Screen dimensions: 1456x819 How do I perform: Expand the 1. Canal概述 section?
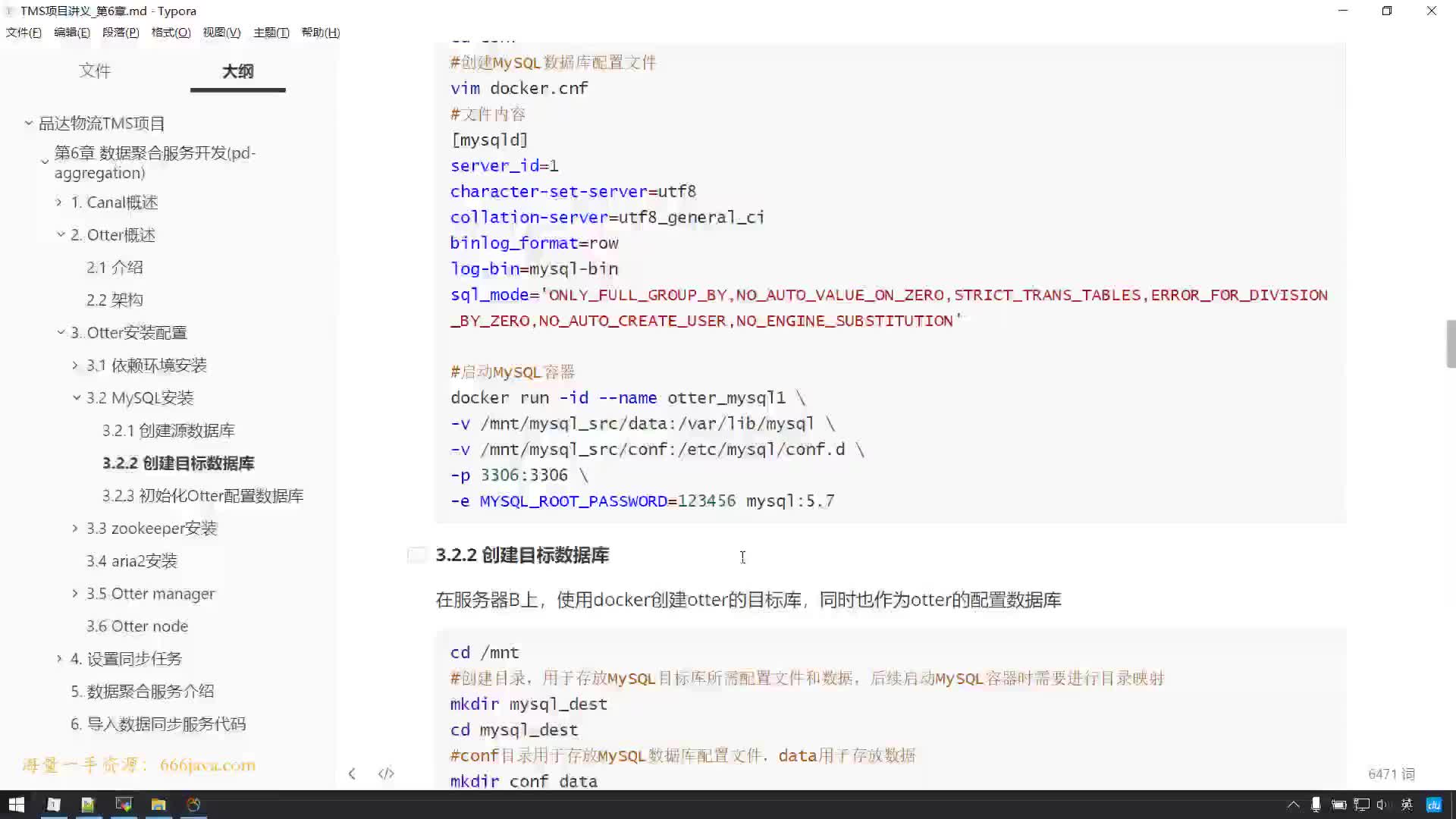[59, 202]
